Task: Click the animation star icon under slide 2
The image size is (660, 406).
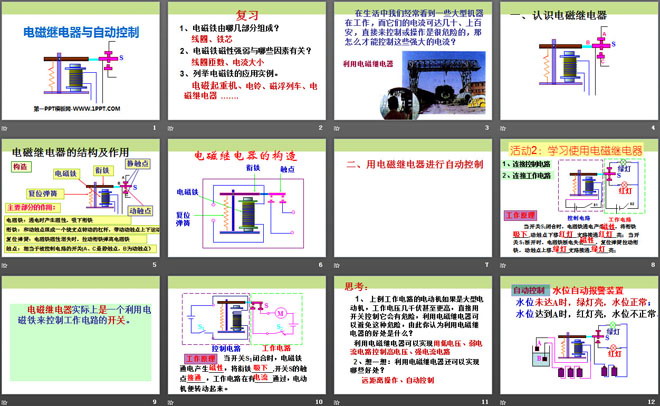Action: pos(171,128)
